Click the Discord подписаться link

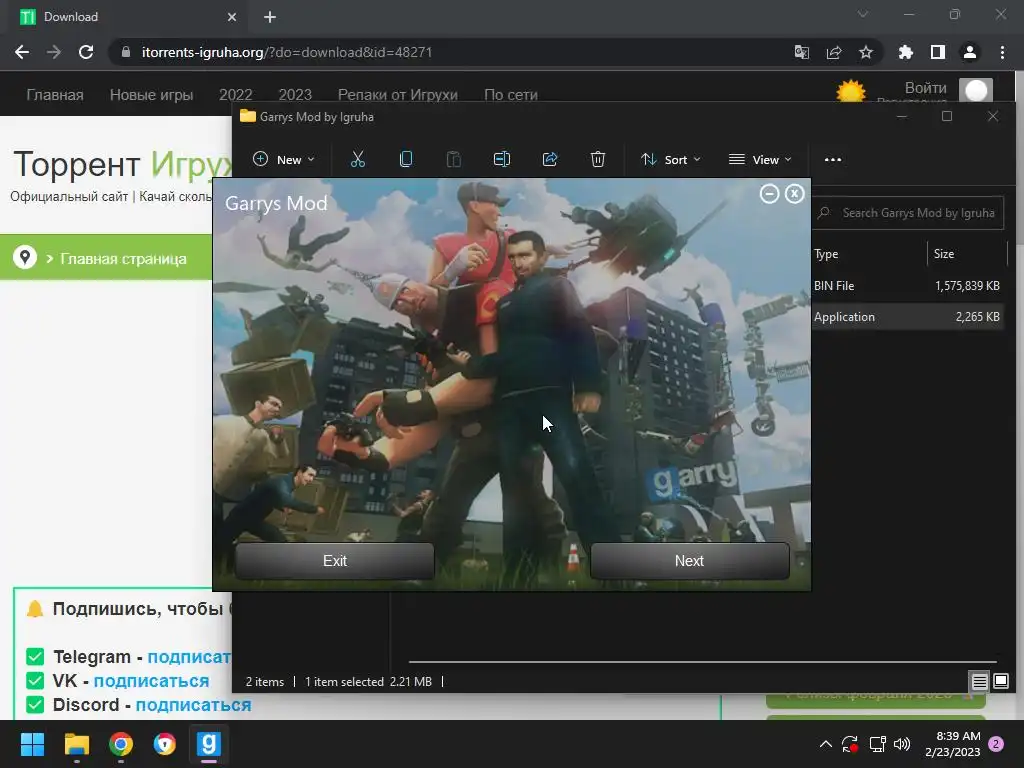[x=193, y=705]
